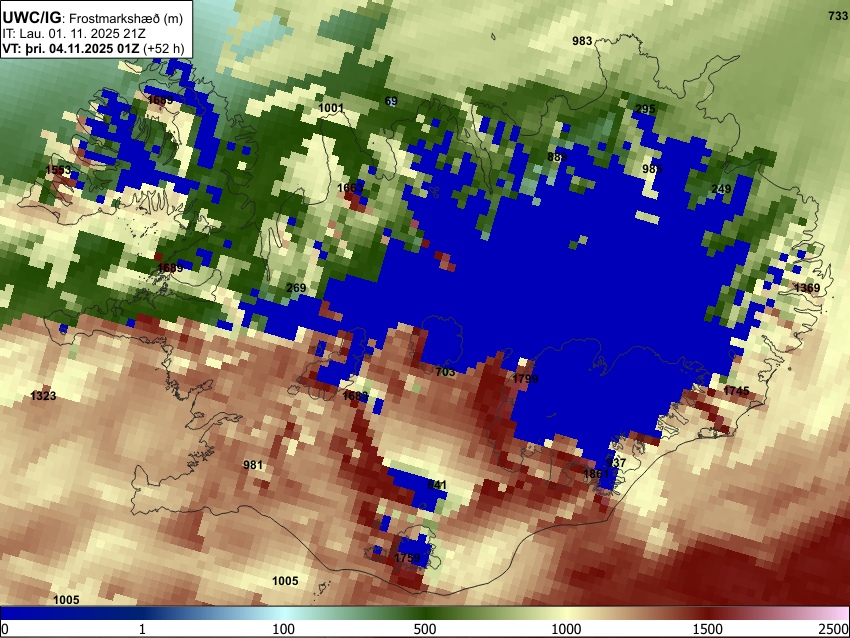Click the 2500 tick on the color scale
Image resolution: width=850 pixels, height=638 pixels.
pos(835,629)
